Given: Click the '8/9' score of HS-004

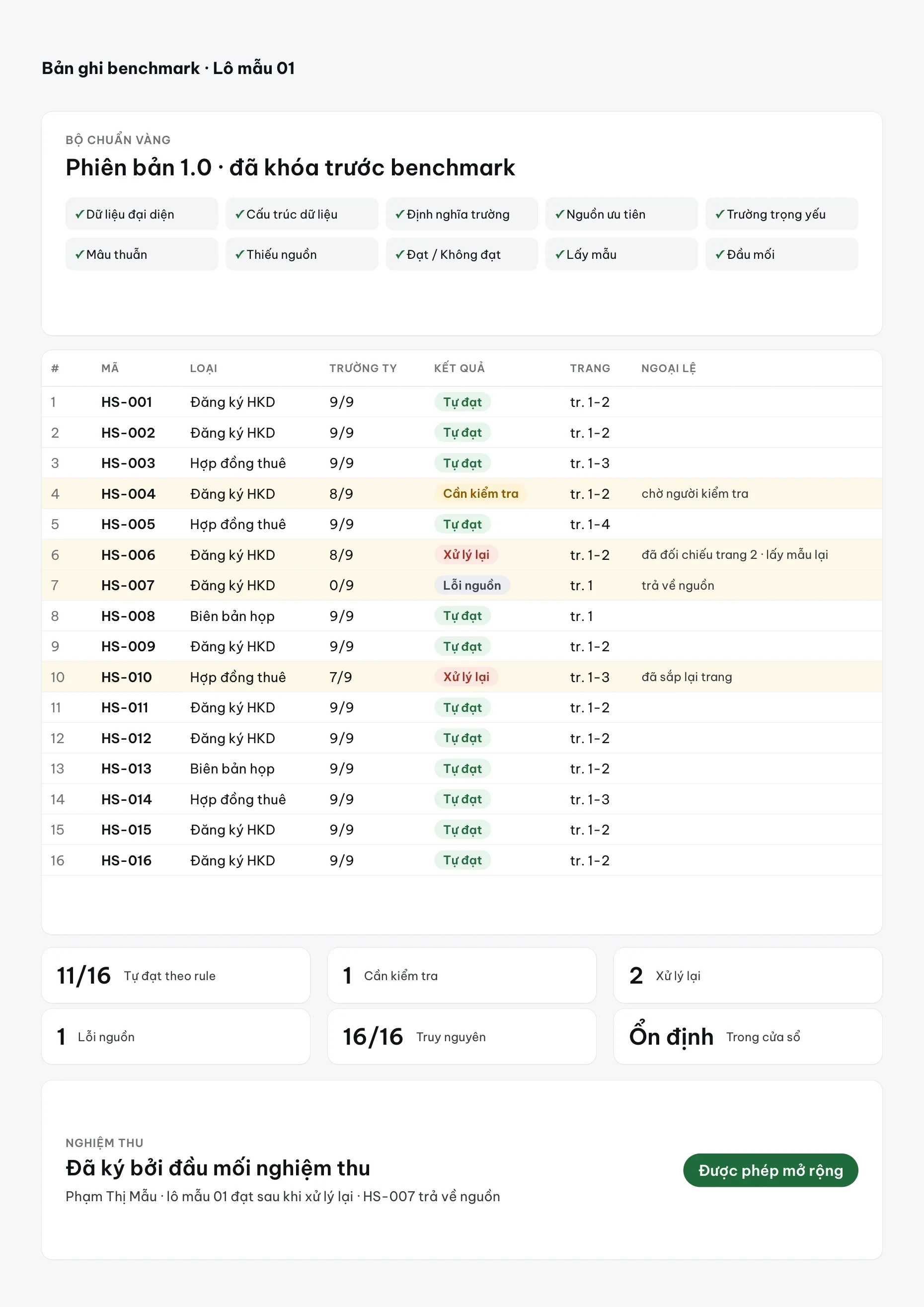Looking at the screenshot, I should pos(341,494).
